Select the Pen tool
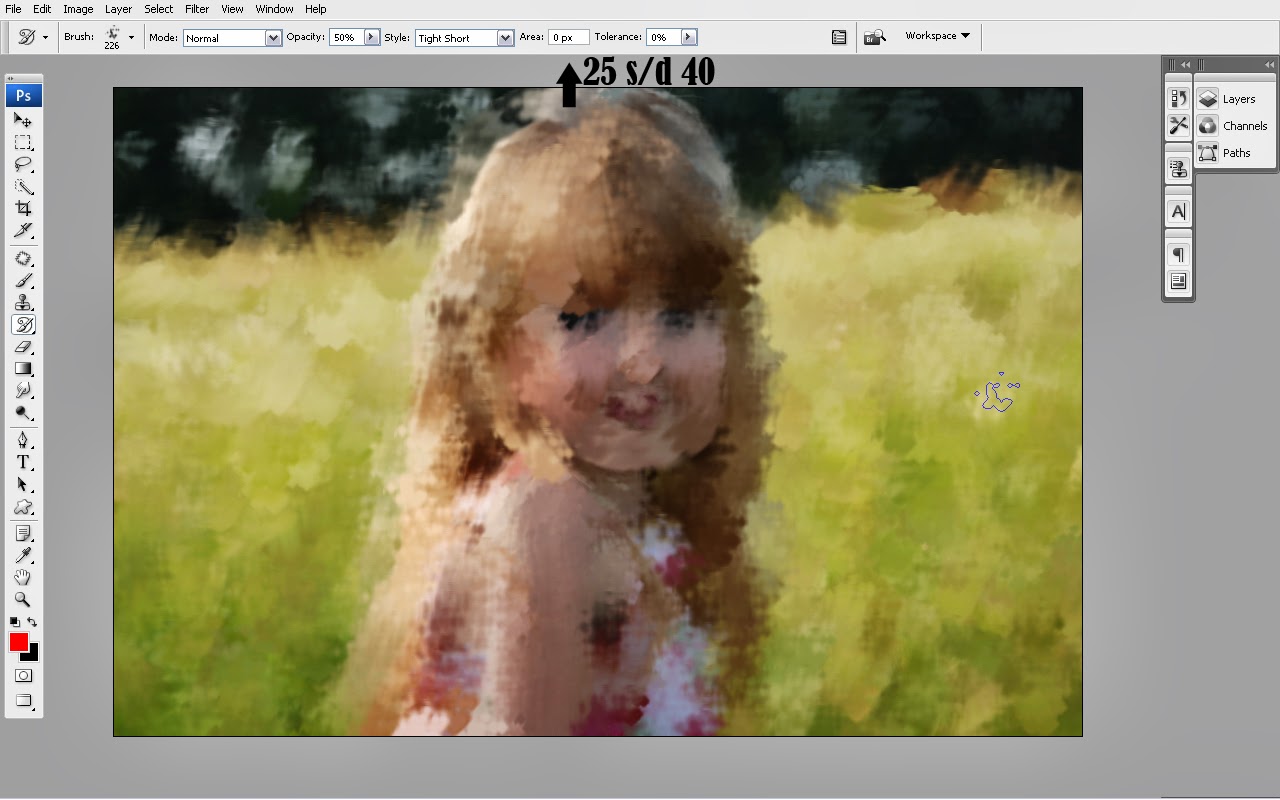This screenshot has width=1280, height=800. 23,441
